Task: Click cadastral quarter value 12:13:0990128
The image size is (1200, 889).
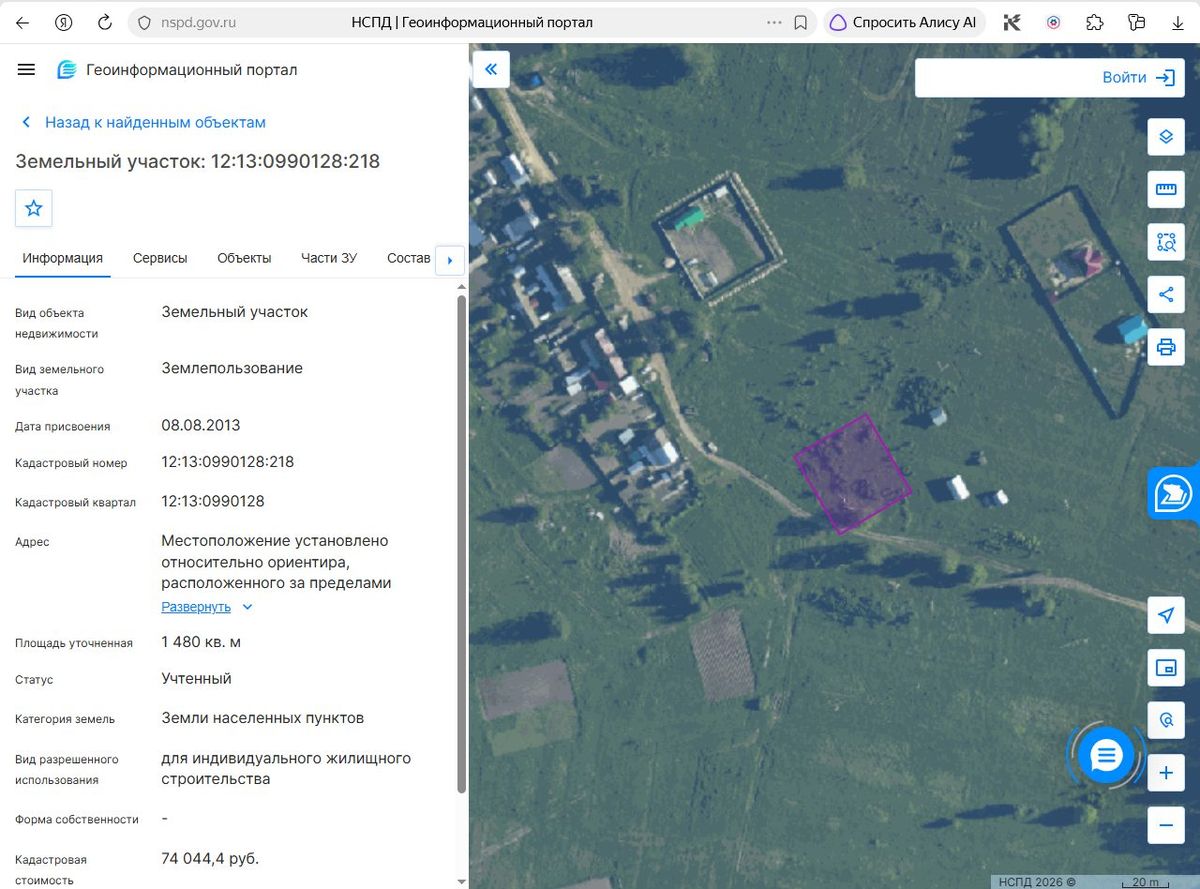Action: pos(213,501)
